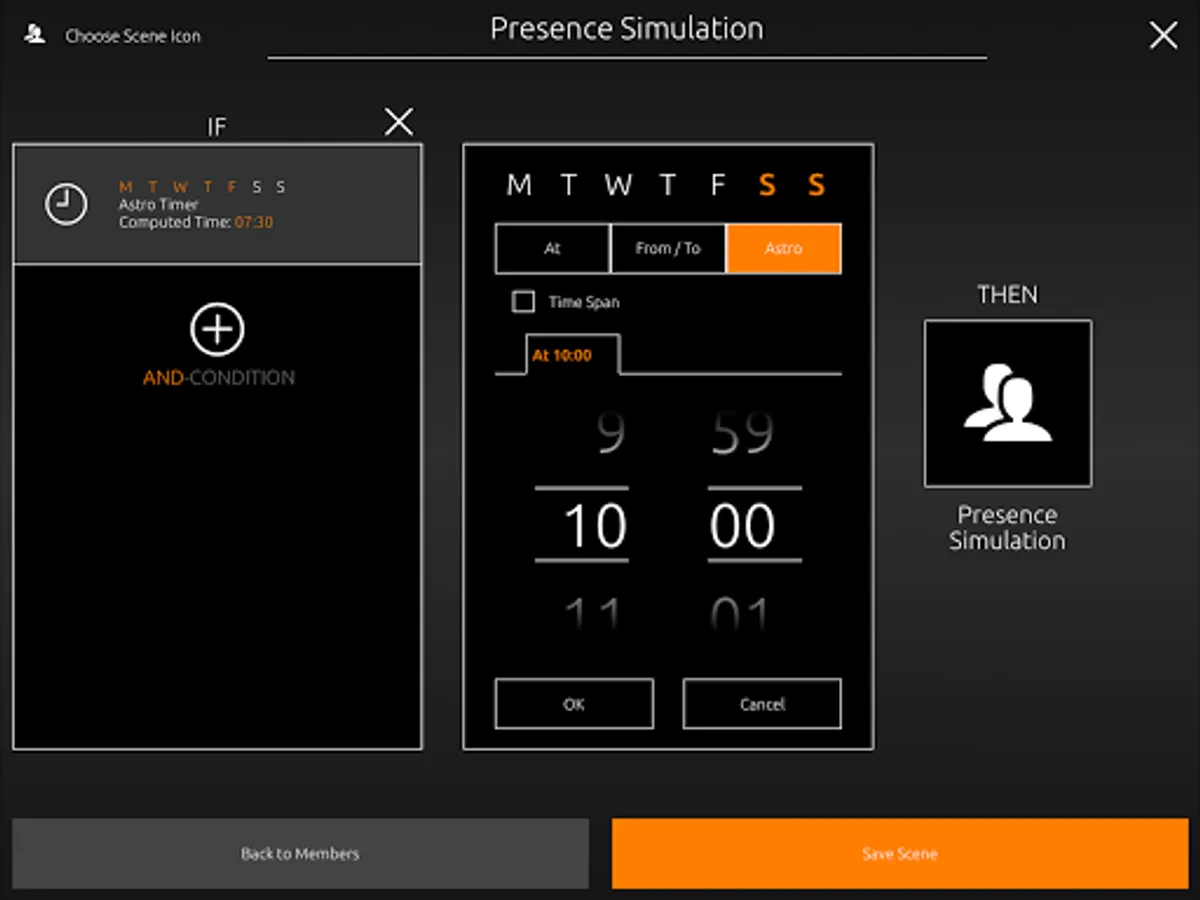This screenshot has height=900, width=1200.
Task: Open the Presence Simulation THEN action tile
Action: pyautogui.click(x=1008, y=403)
